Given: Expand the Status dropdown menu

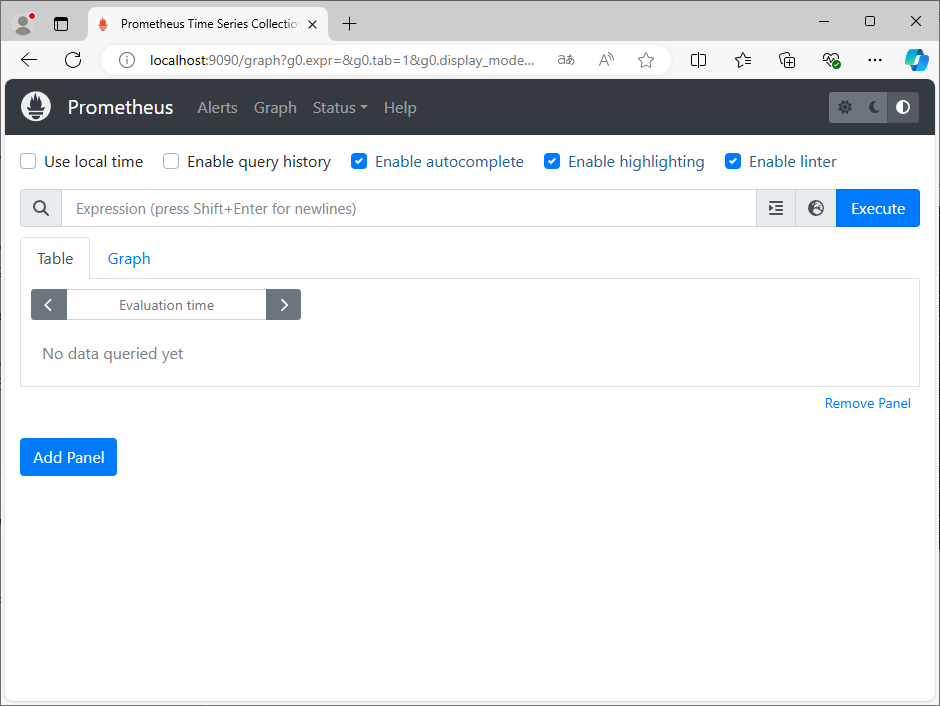Looking at the screenshot, I should pyautogui.click(x=340, y=108).
